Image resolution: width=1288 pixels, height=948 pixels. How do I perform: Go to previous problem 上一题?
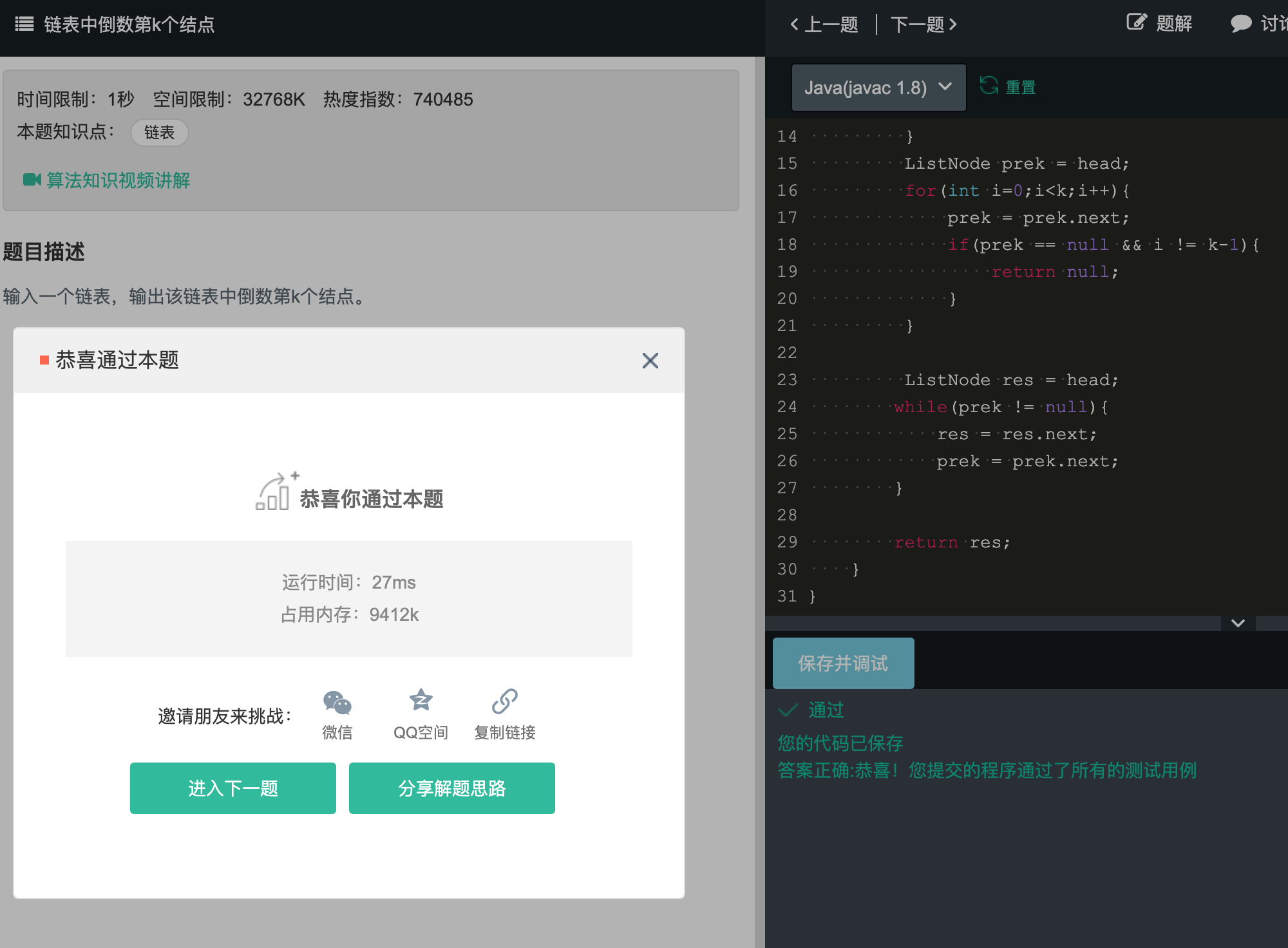point(824,24)
